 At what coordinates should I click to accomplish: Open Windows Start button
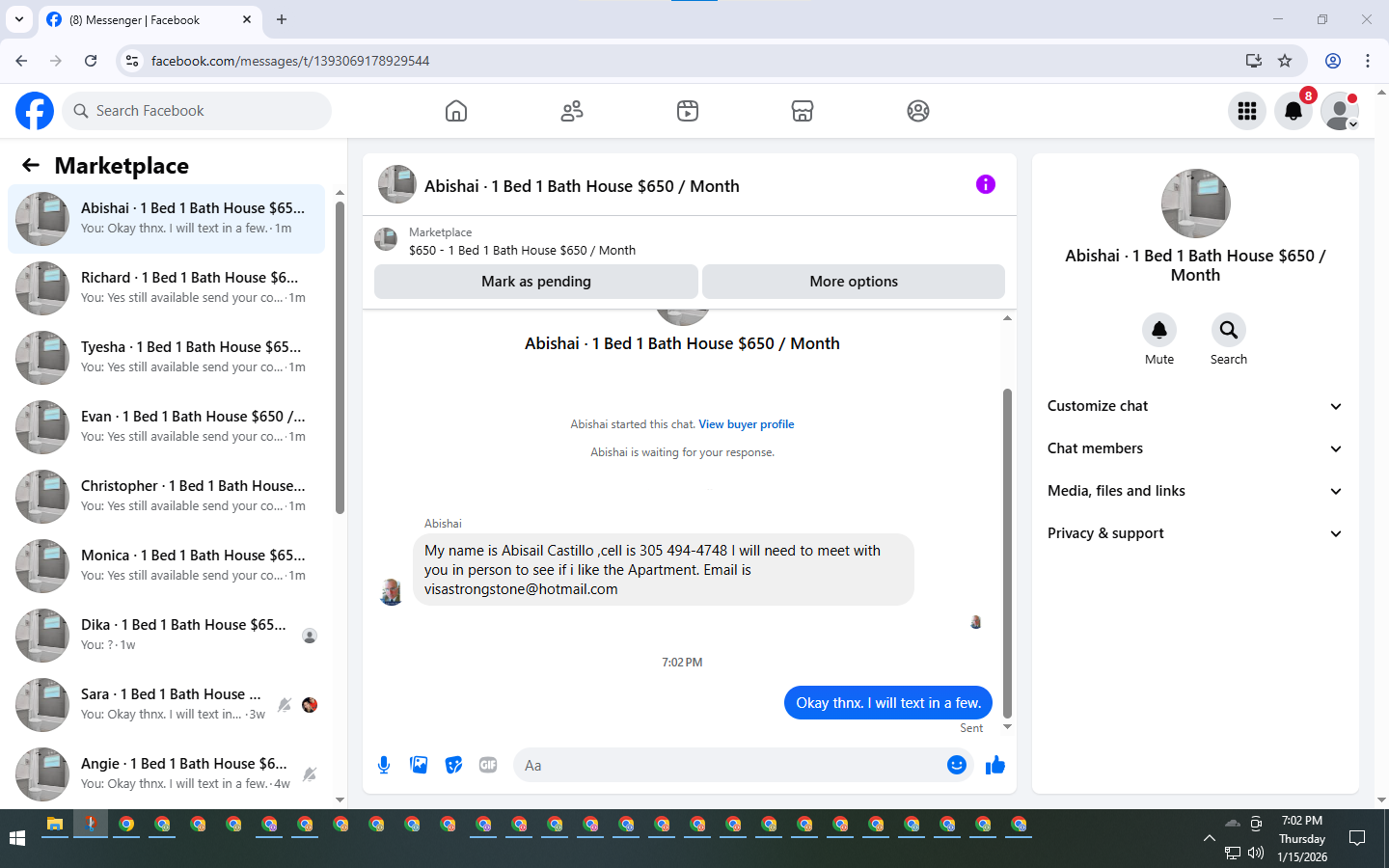coord(17,838)
